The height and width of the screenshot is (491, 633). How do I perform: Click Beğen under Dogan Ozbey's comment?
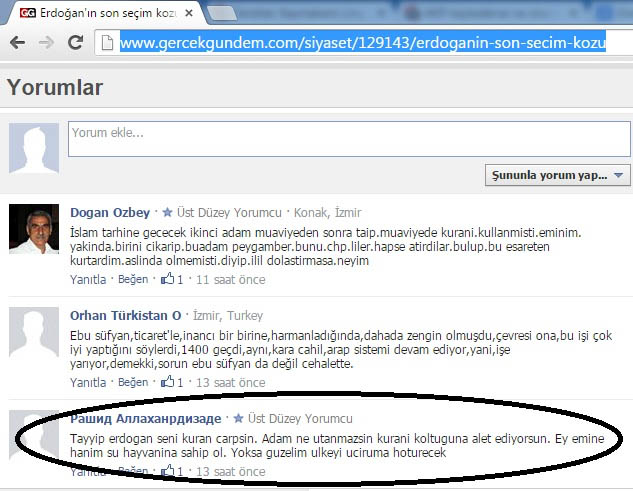133,280
